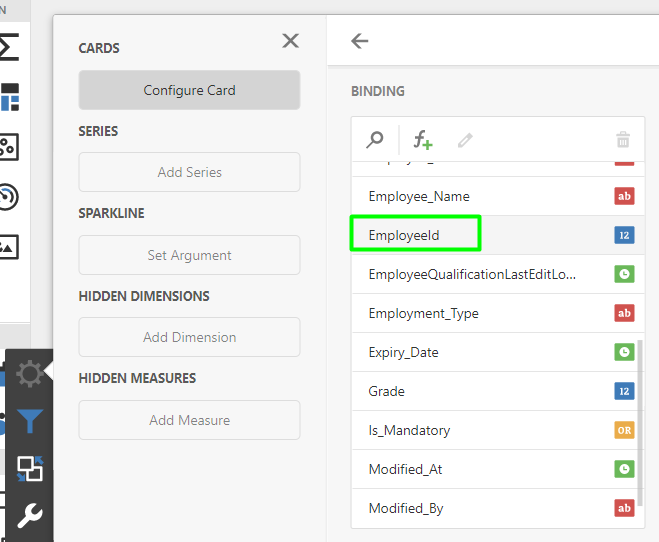
Task: Open the filter funnel menu
Action: click(x=29, y=421)
